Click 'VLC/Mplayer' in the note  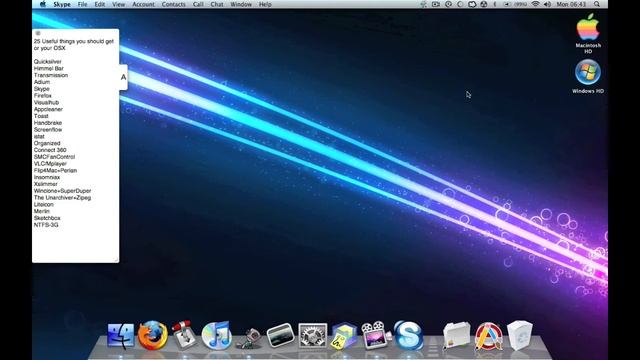[50, 164]
